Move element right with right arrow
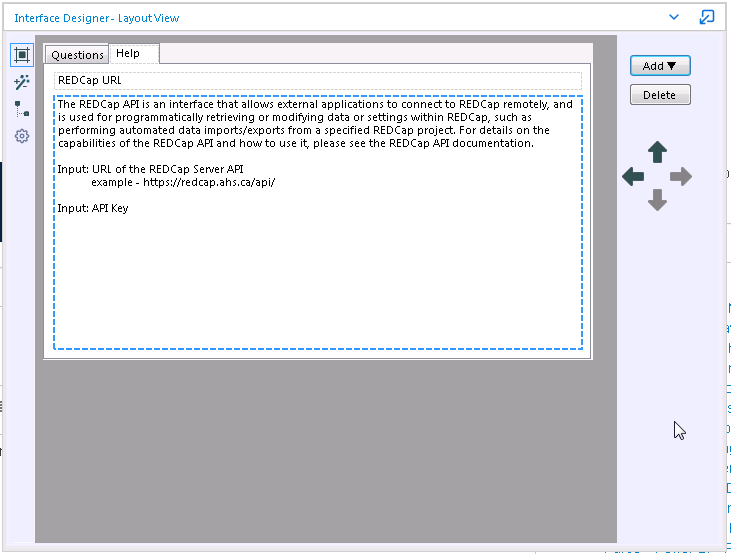 tap(681, 177)
